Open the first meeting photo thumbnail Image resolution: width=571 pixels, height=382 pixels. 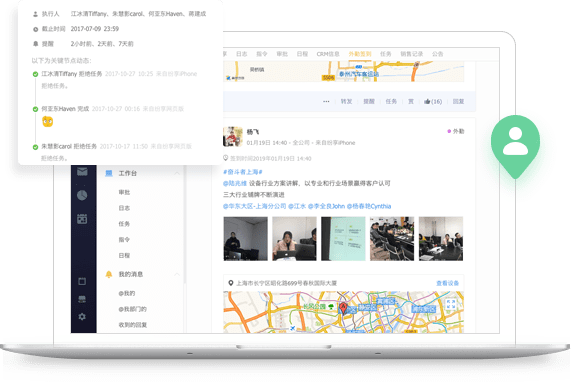pyautogui.click(x=245, y=239)
